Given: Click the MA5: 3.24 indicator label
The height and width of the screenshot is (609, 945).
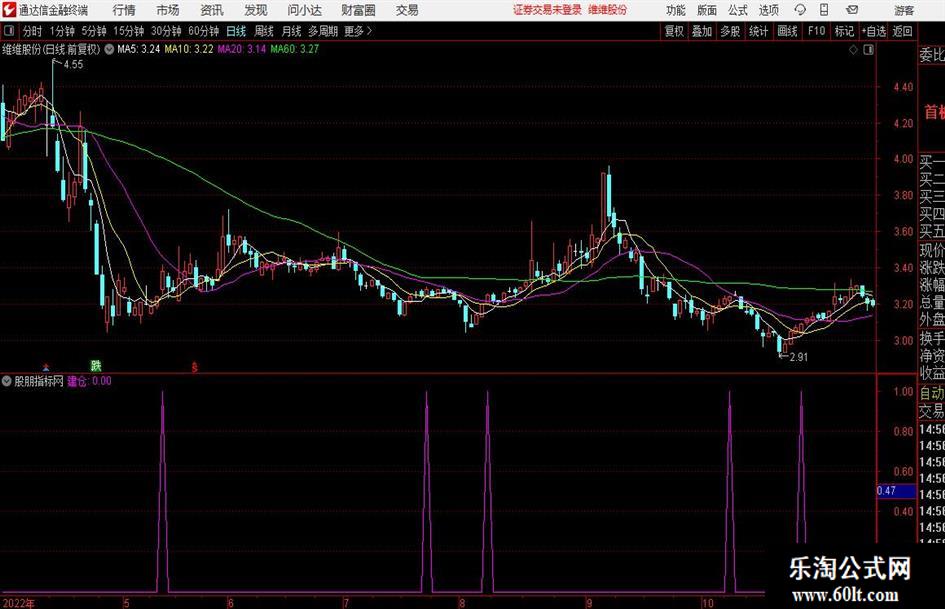Looking at the screenshot, I should click(139, 49).
